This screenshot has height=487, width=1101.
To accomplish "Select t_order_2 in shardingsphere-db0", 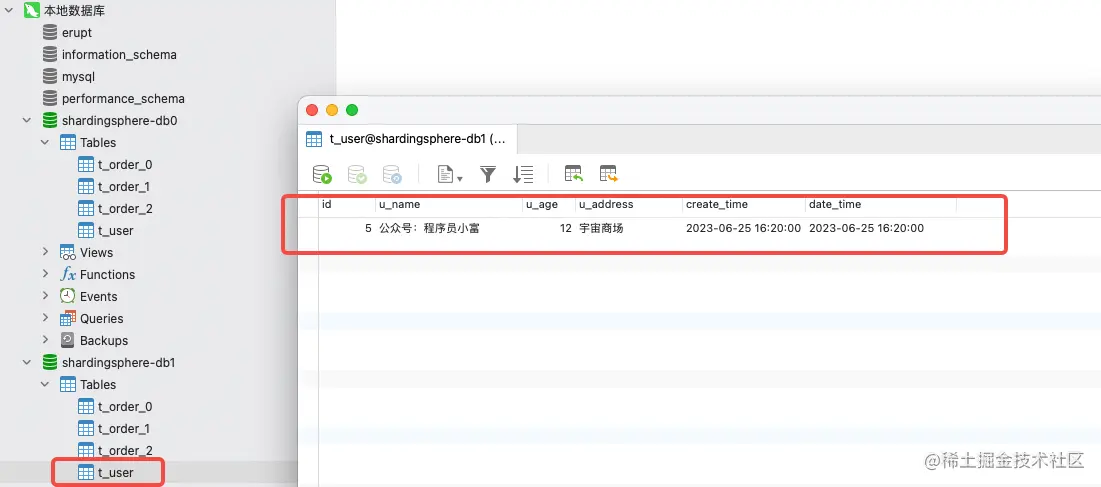I will pos(125,208).
